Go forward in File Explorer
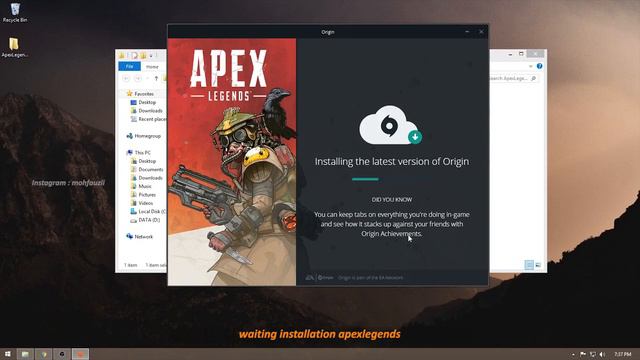The image size is (640, 360). tap(138, 78)
